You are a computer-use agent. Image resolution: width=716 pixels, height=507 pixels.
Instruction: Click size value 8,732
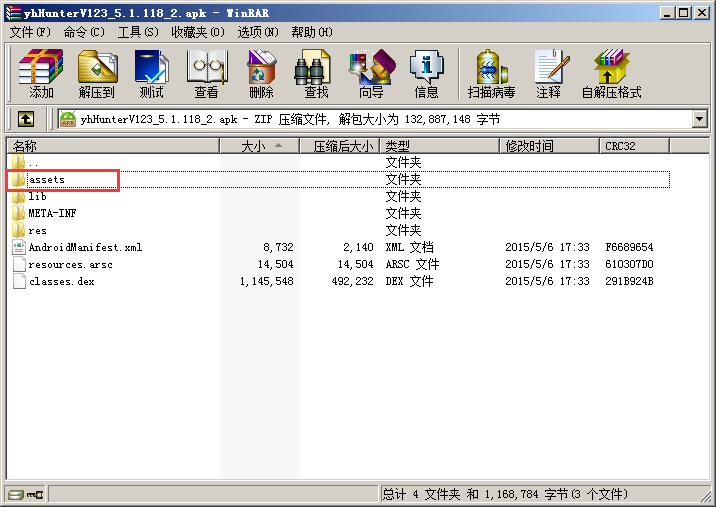pos(278,247)
